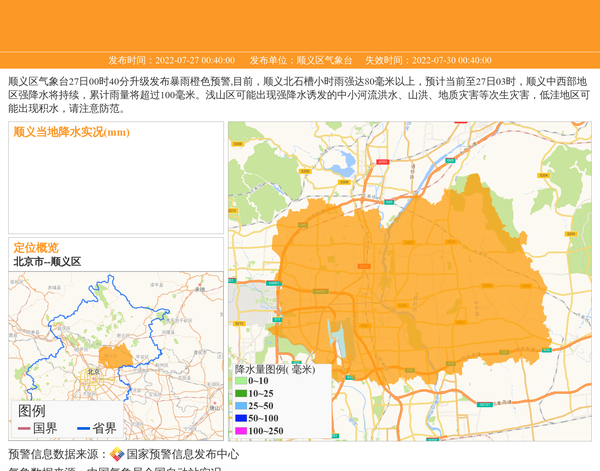600x471 pixels.
Task: Click the blue 省界 line symbol in legend
Action: point(83,429)
